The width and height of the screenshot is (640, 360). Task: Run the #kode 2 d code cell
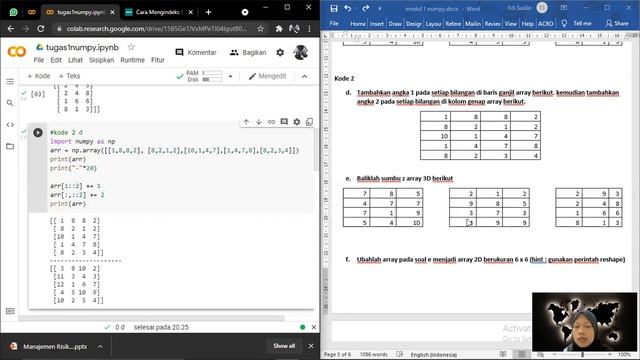pyautogui.click(x=38, y=133)
